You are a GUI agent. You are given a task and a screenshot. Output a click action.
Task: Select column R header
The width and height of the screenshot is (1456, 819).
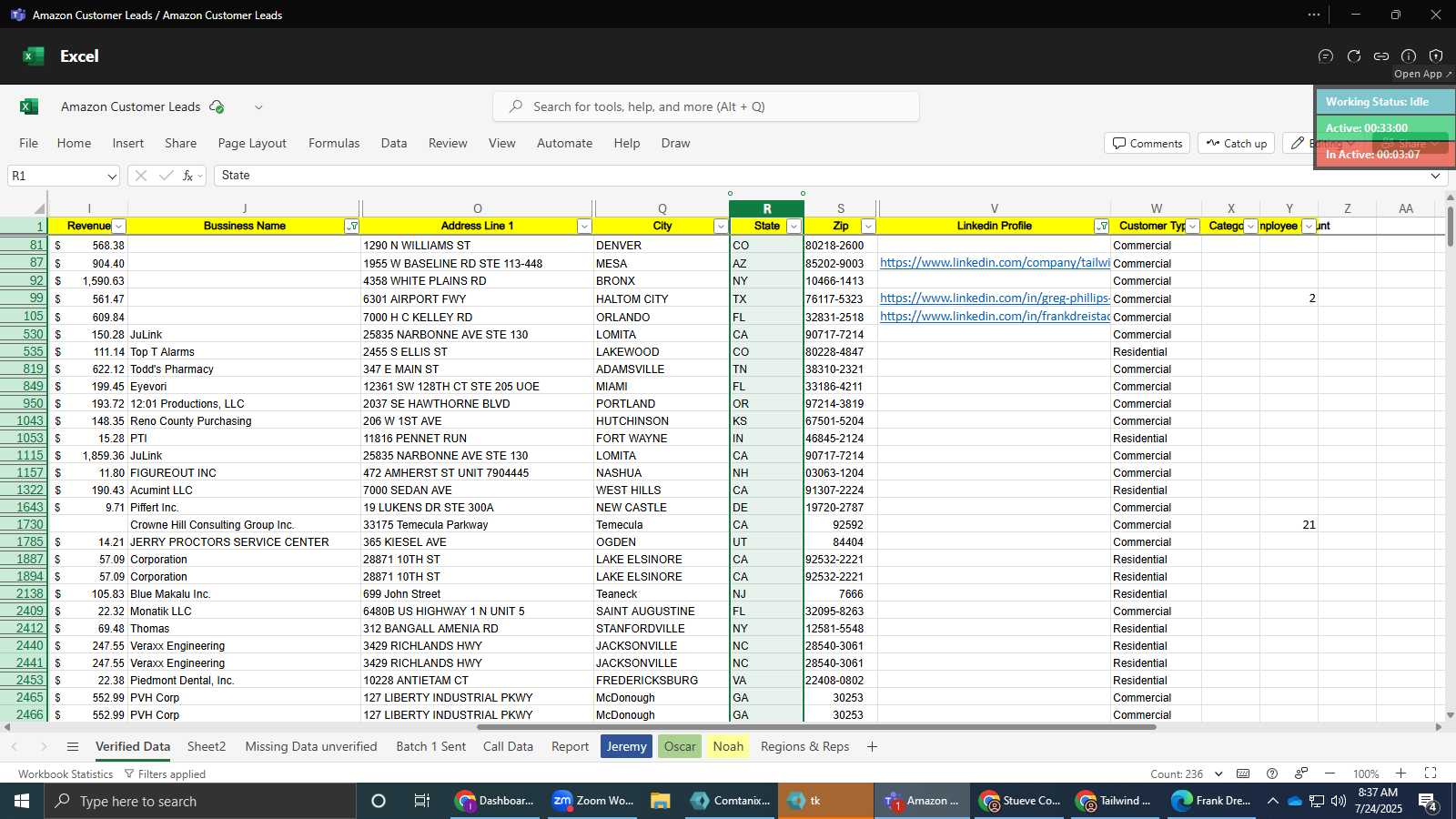click(x=766, y=208)
